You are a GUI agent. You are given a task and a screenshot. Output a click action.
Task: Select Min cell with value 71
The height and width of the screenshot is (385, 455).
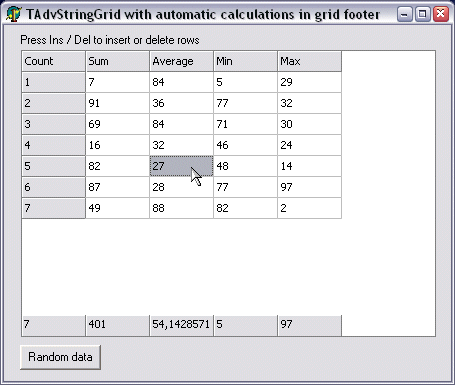tap(245, 124)
